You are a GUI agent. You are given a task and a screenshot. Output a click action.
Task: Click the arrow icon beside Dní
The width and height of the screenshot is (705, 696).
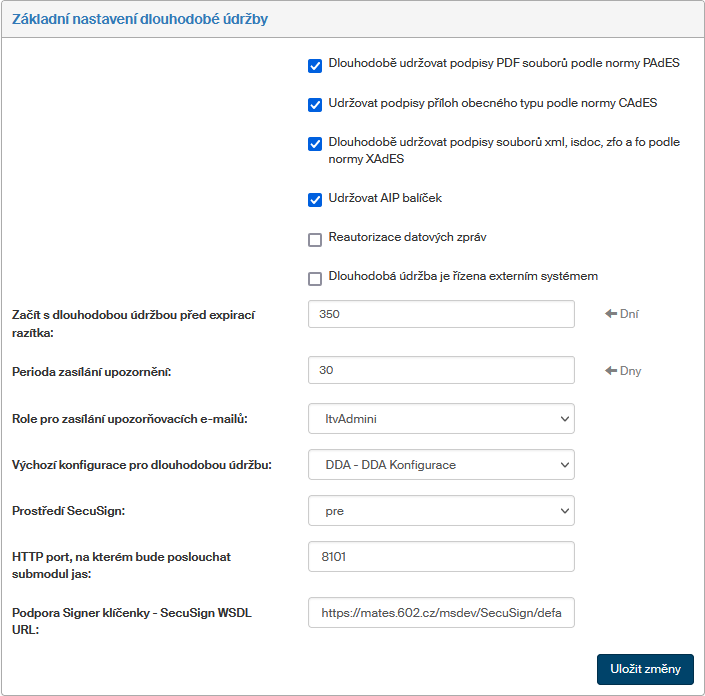tap(611, 314)
